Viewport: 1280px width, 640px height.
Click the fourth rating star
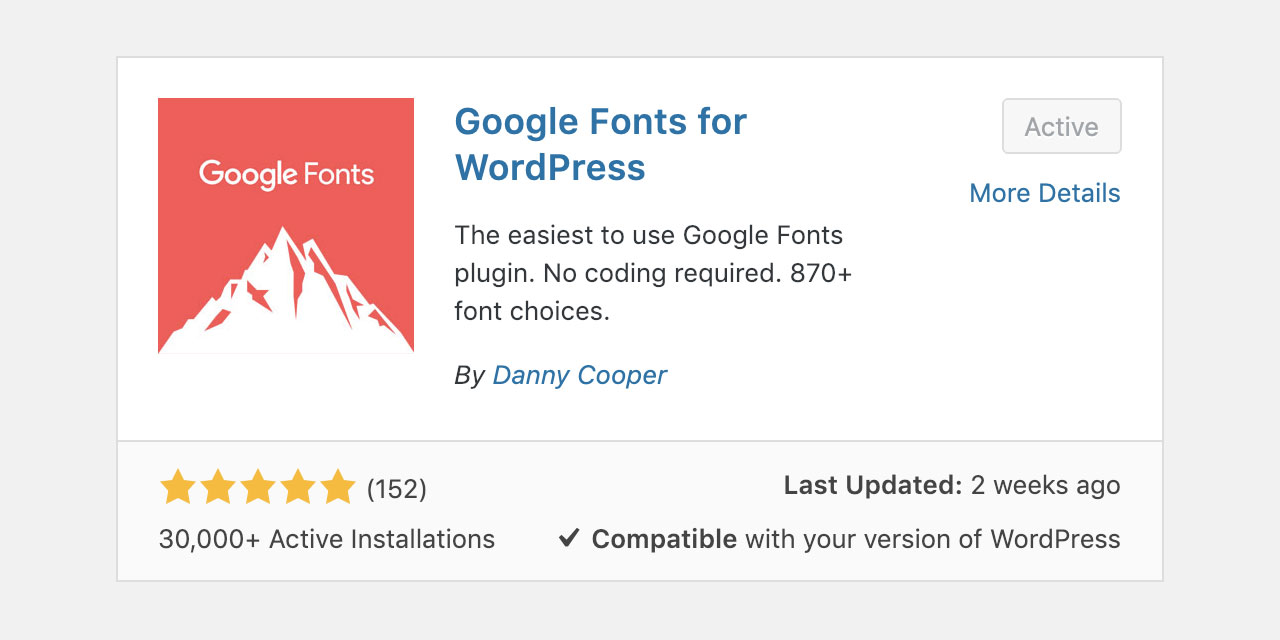coord(297,489)
